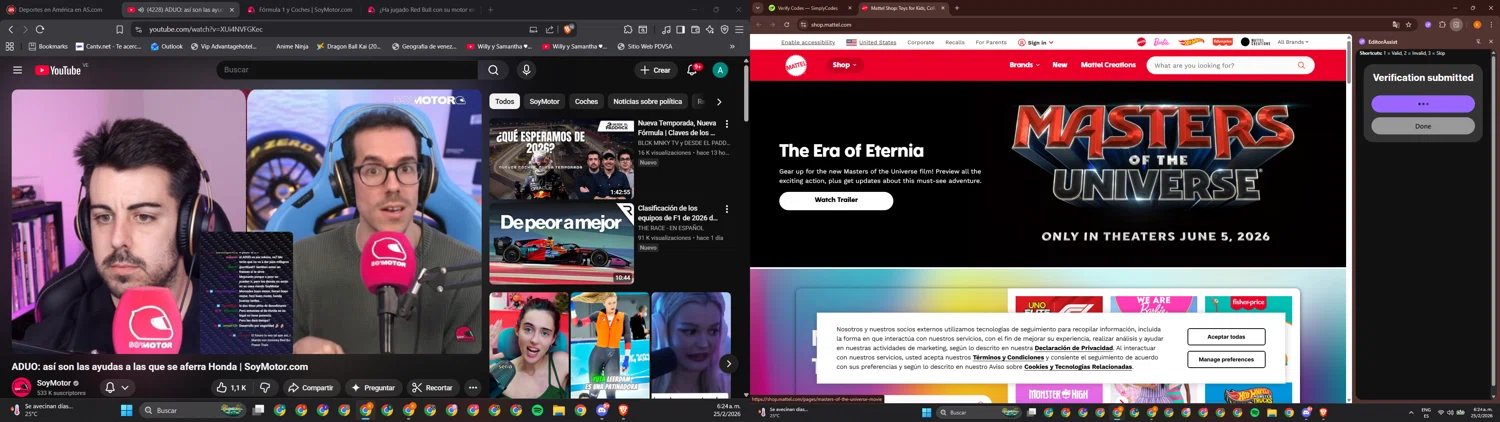The image size is (1500, 422).
Task: Bookmark the YouTube page in Brave
Action: click(x=119, y=30)
